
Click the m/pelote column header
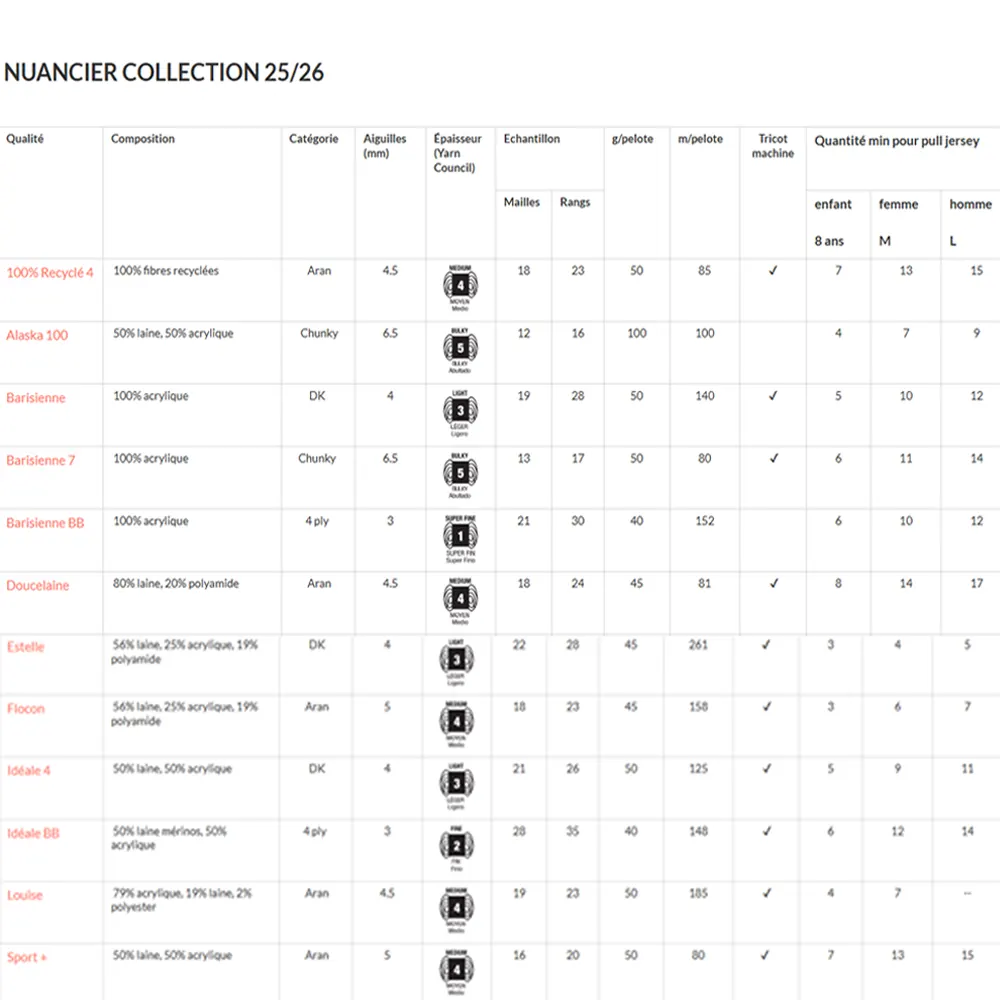(700, 138)
